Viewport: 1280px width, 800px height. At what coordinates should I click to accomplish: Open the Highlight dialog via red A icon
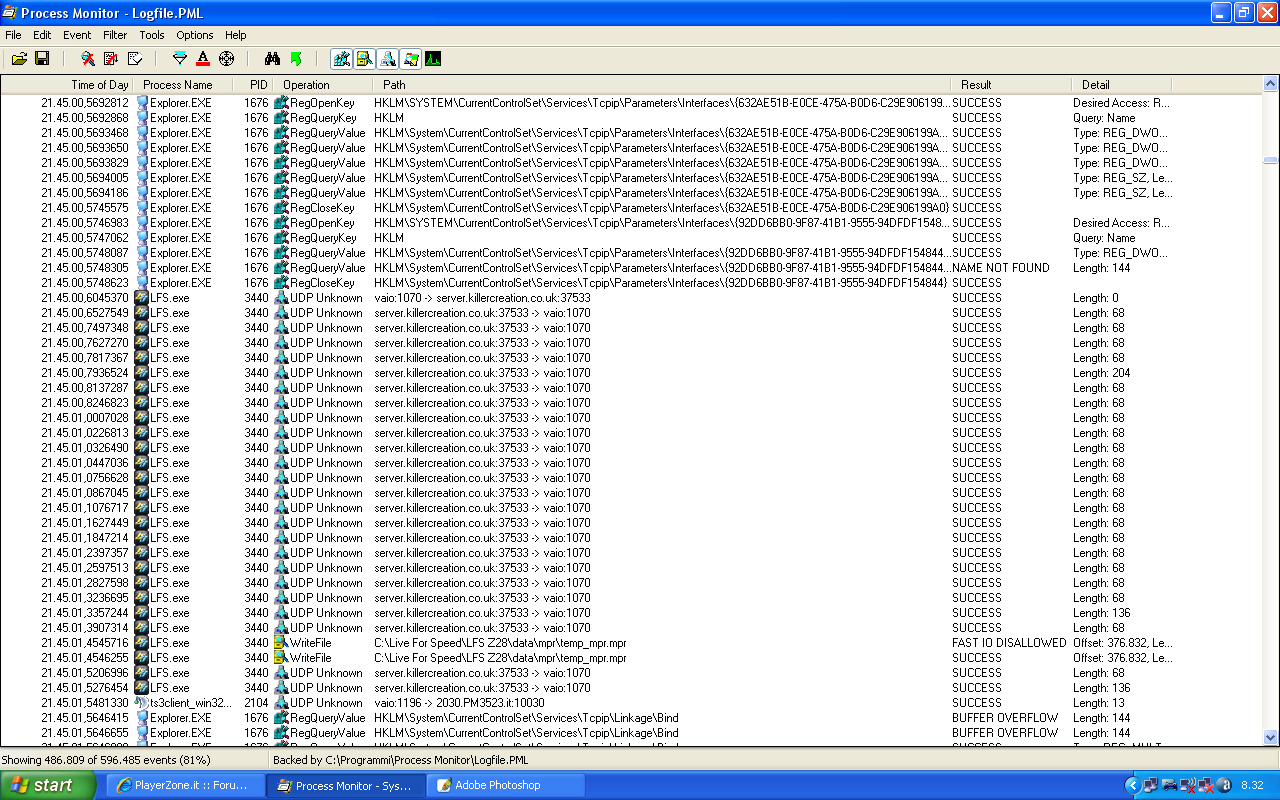[x=203, y=59]
